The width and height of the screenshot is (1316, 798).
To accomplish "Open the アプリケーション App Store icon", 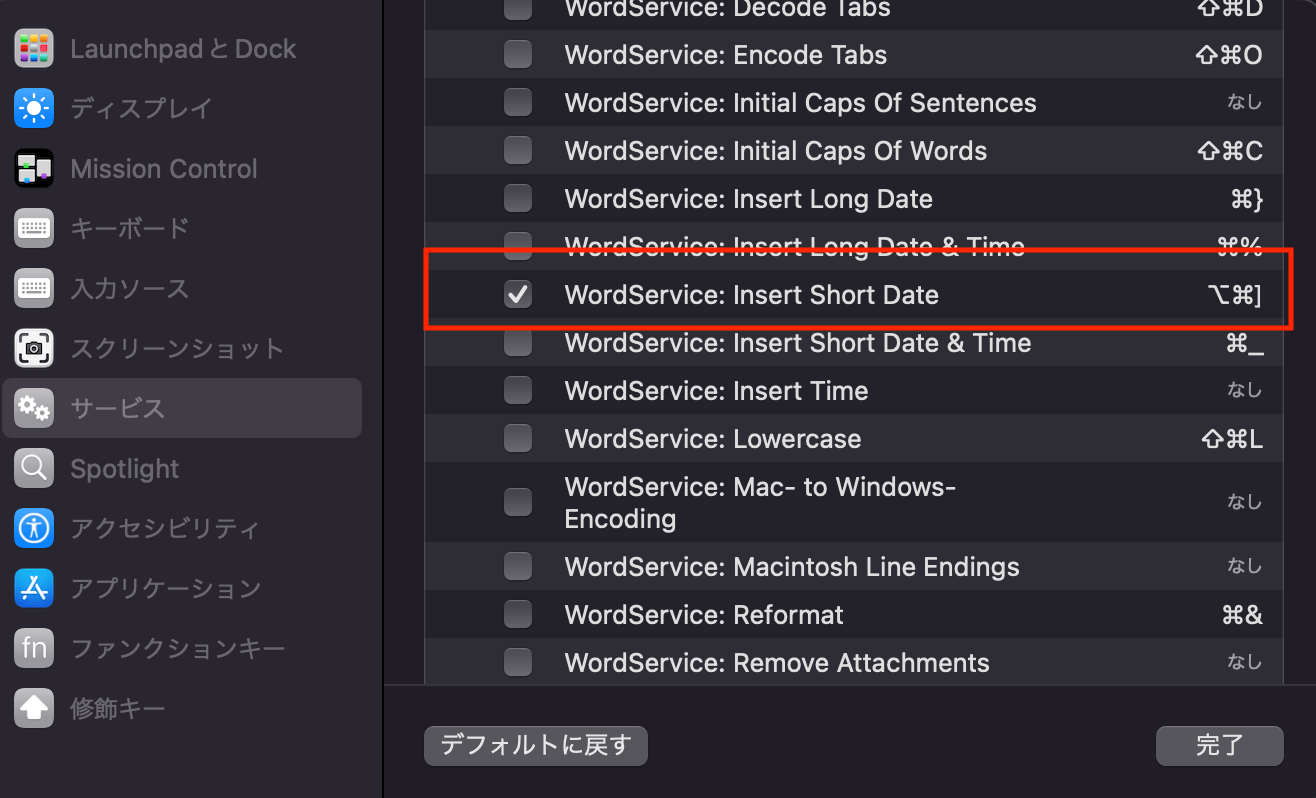I will [x=34, y=588].
